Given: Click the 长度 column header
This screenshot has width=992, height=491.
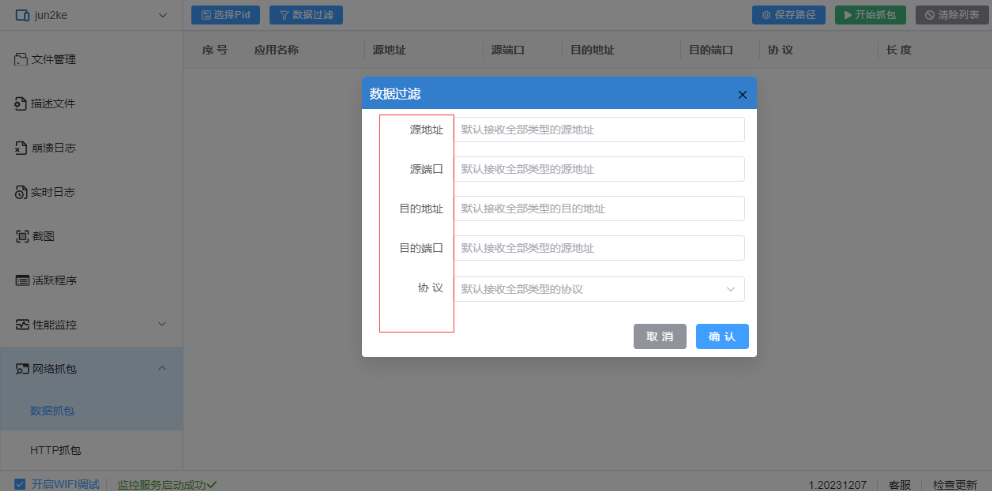Looking at the screenshot, I should point(899,50).
